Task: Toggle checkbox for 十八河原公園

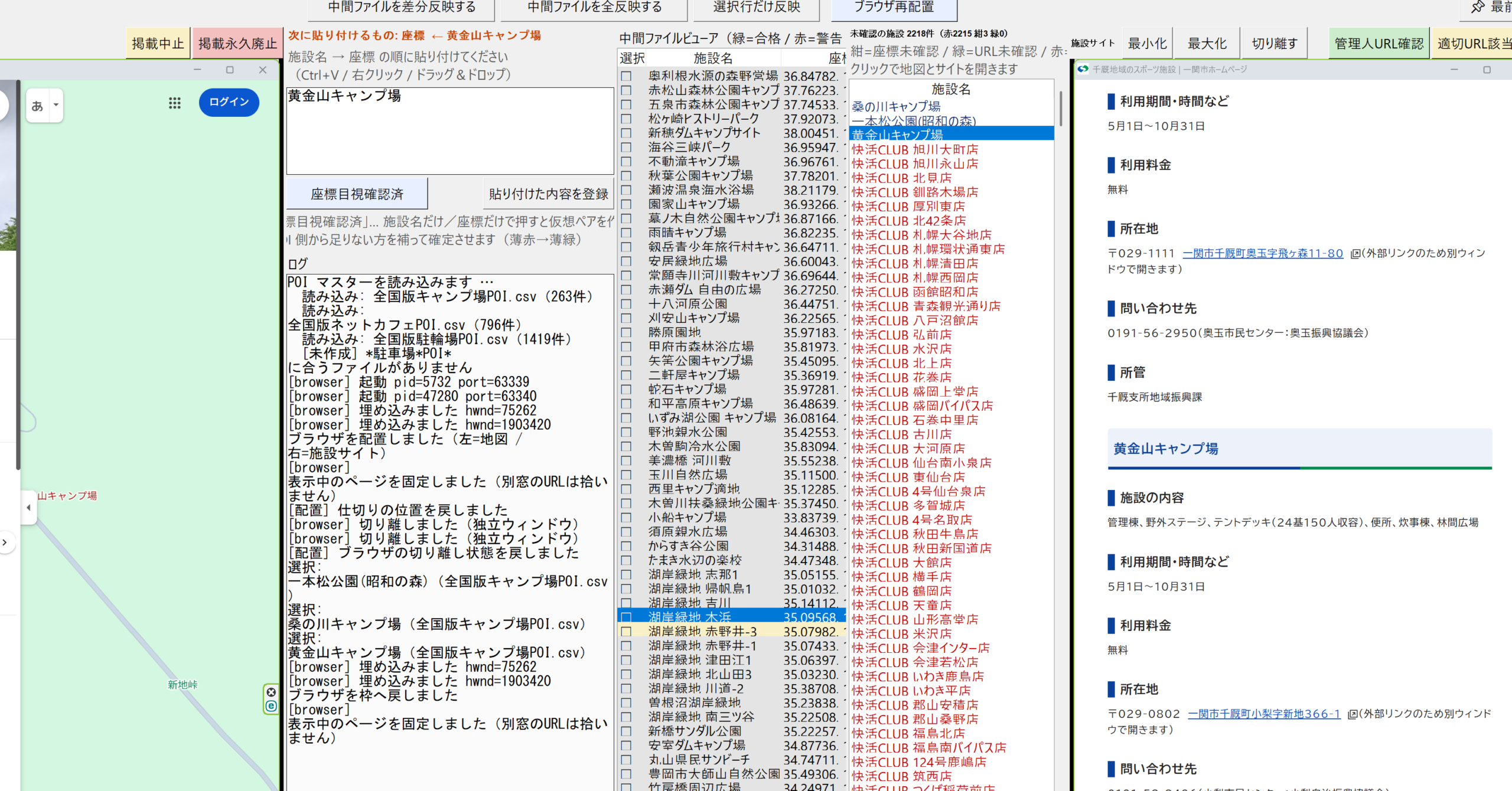Action: [x=626, y=304]
